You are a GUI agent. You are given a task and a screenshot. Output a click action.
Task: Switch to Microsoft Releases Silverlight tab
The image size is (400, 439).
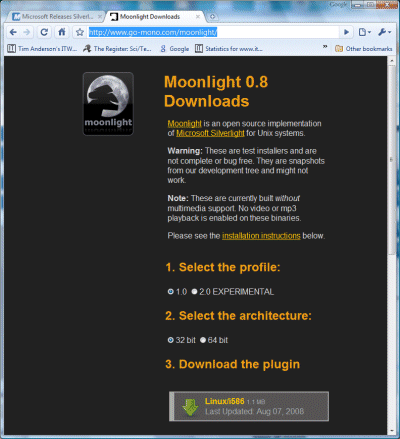pos(57,16)
